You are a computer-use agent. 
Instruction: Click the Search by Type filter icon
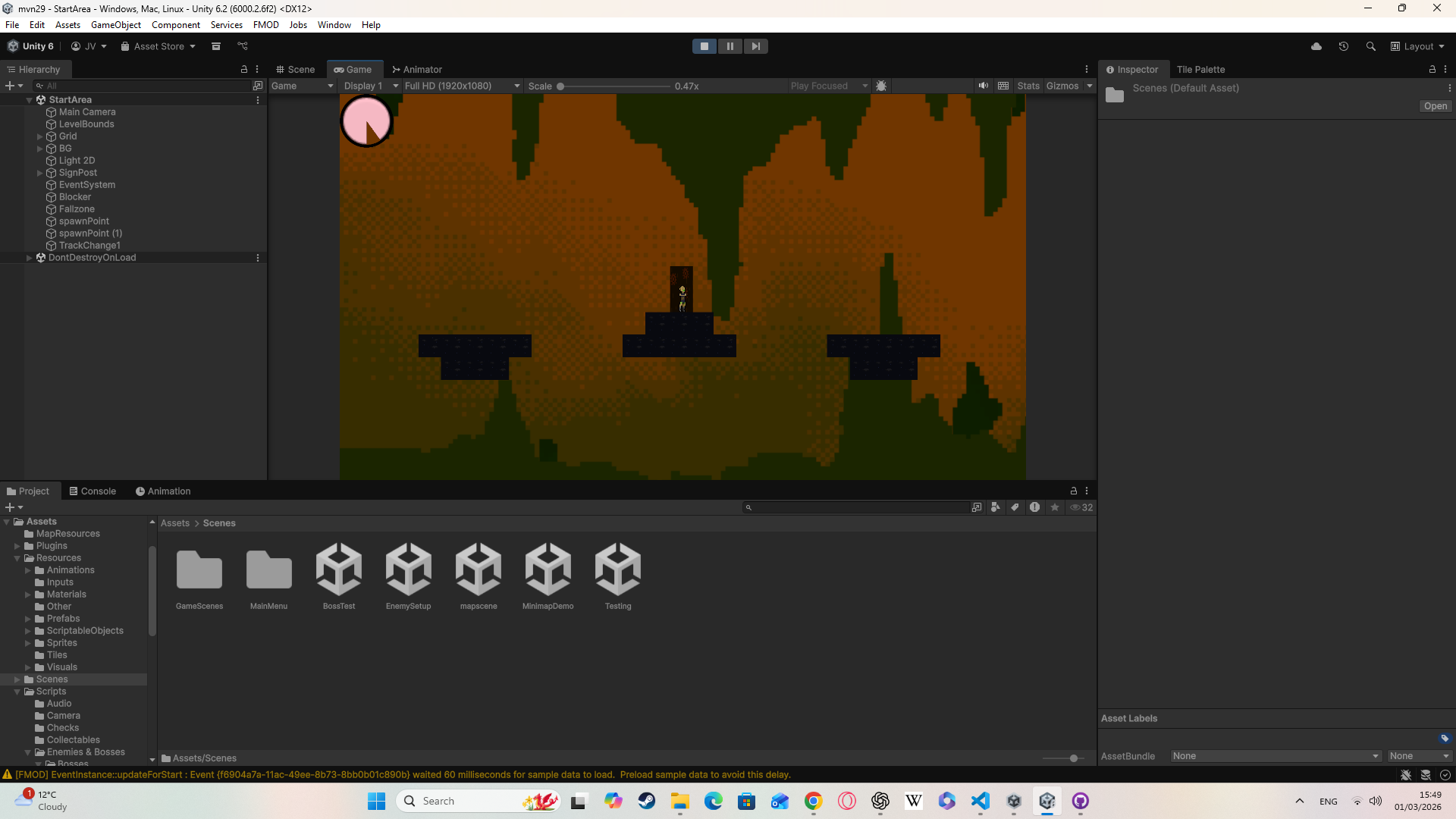[x=995, y=507]
